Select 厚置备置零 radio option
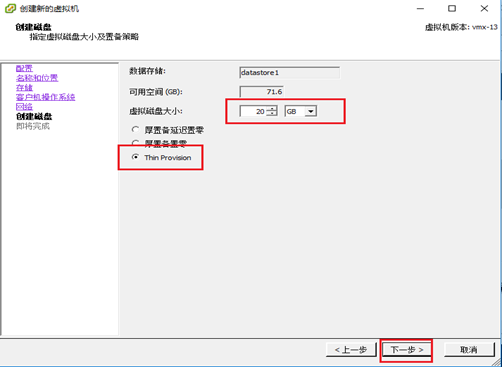502x367 pixels. 135,143
